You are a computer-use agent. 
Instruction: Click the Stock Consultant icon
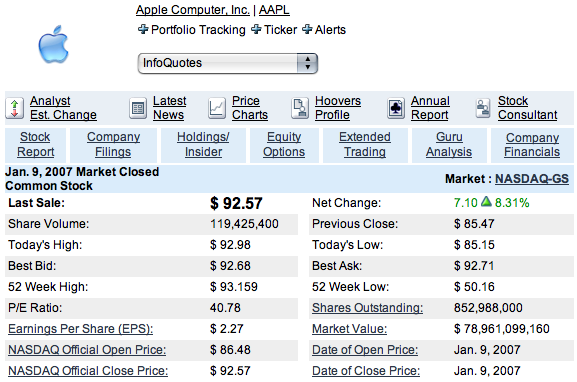(482, 108)
